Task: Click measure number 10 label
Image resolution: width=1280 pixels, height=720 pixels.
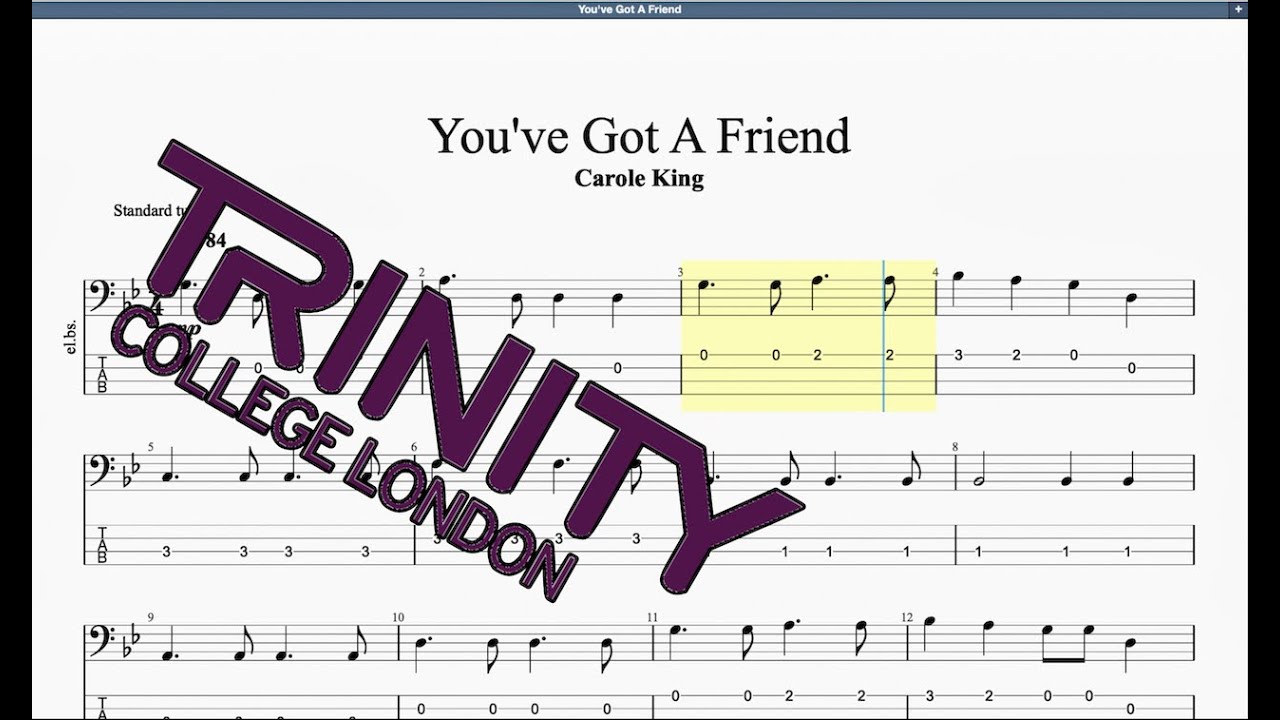Action: [398, 617]
